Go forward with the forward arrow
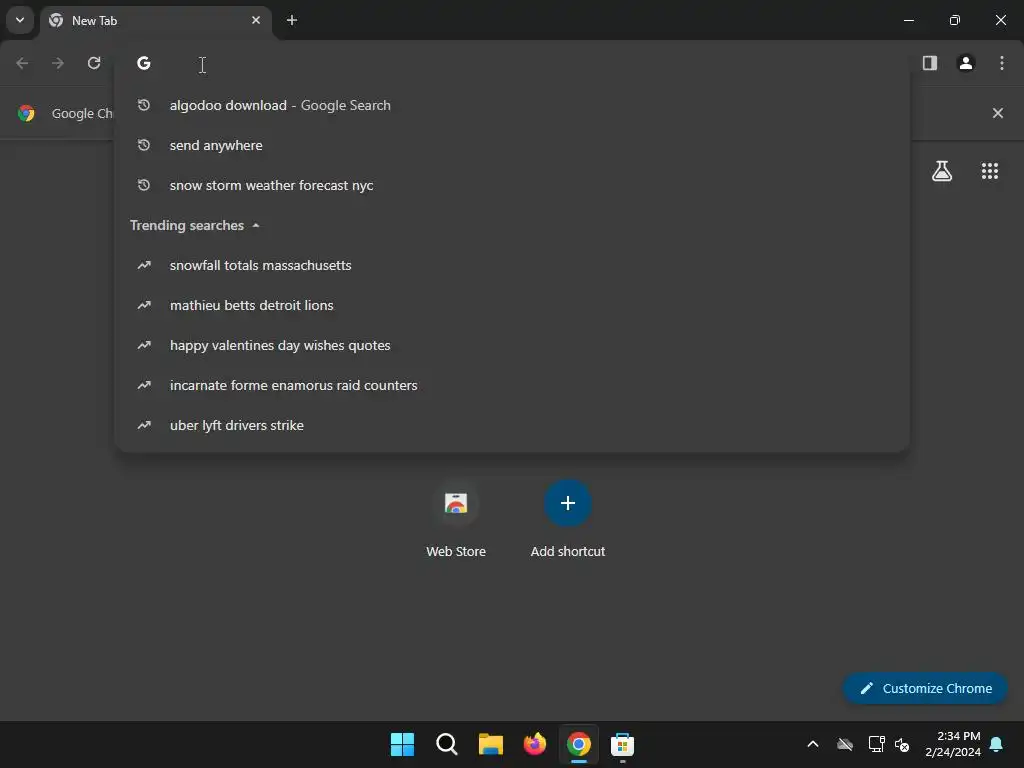Image resolution: width=1024 pixels, height=768 pixels. (58, 63)
